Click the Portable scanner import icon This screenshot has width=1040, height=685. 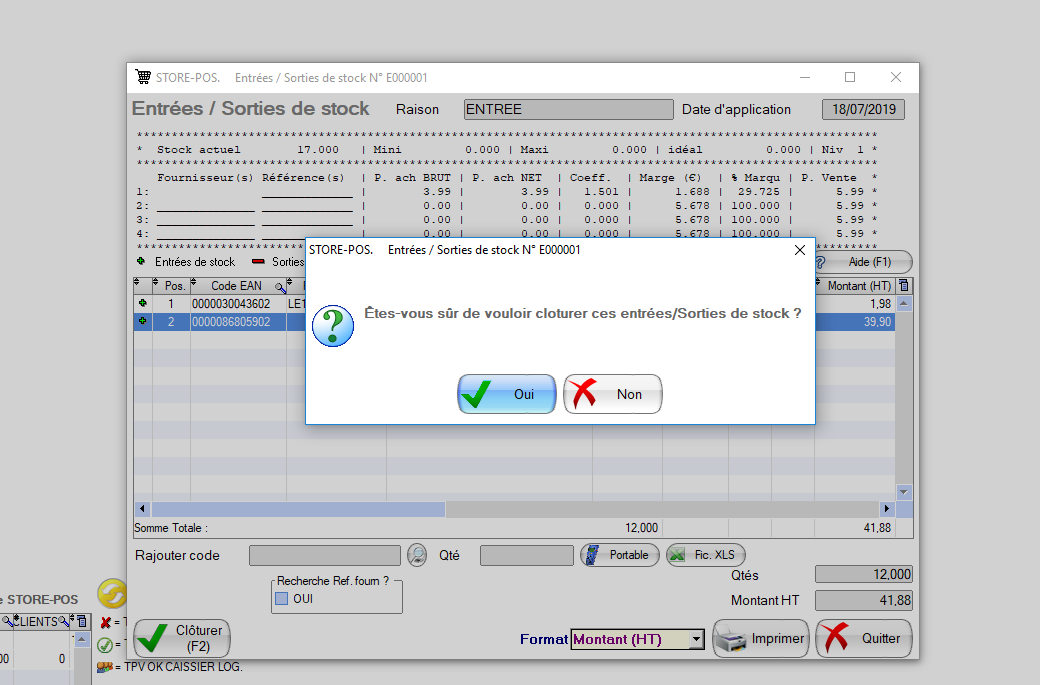pos(619,555)
